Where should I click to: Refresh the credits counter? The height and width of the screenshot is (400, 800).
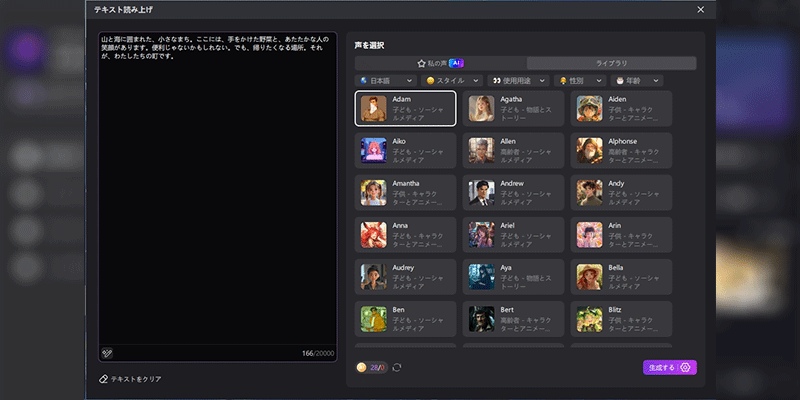(397, 367)
